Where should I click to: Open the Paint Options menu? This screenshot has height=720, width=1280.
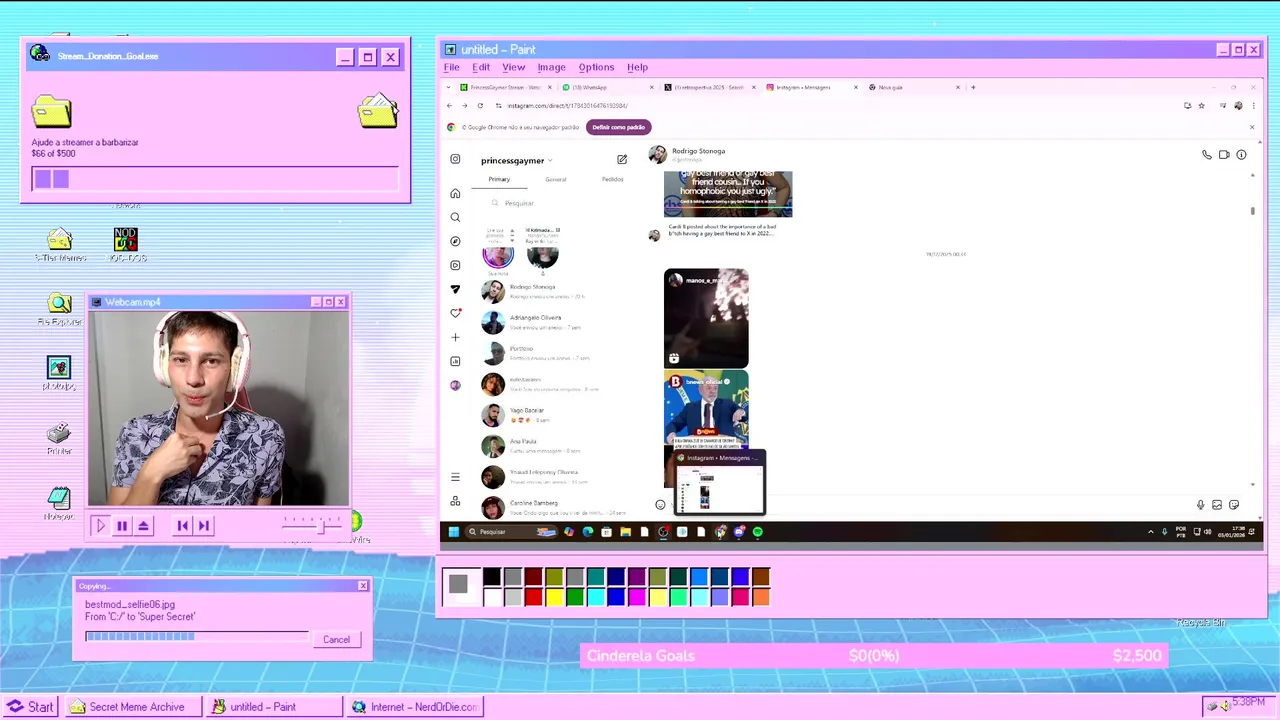click(x=596, y=67)
